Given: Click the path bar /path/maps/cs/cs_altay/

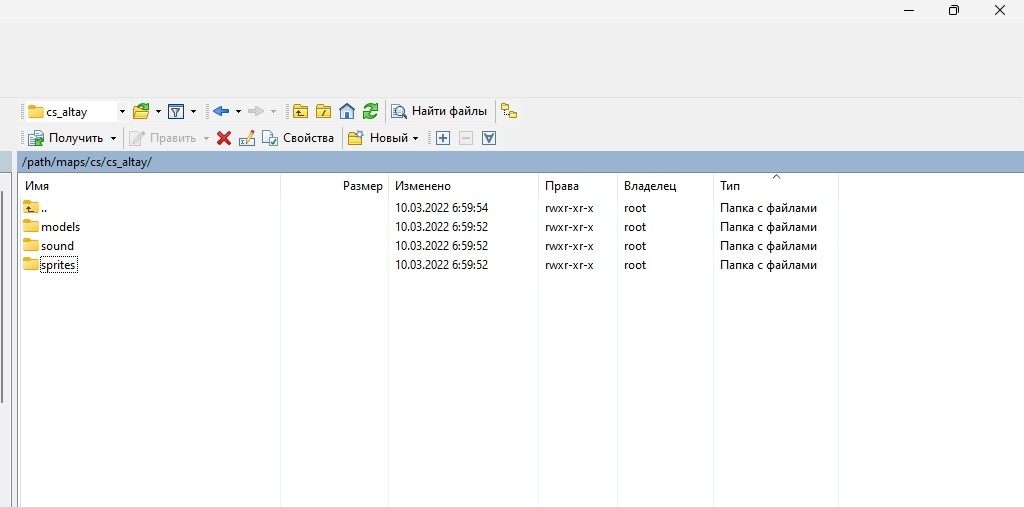Looking at the screenshot, I should click(87, 162).
